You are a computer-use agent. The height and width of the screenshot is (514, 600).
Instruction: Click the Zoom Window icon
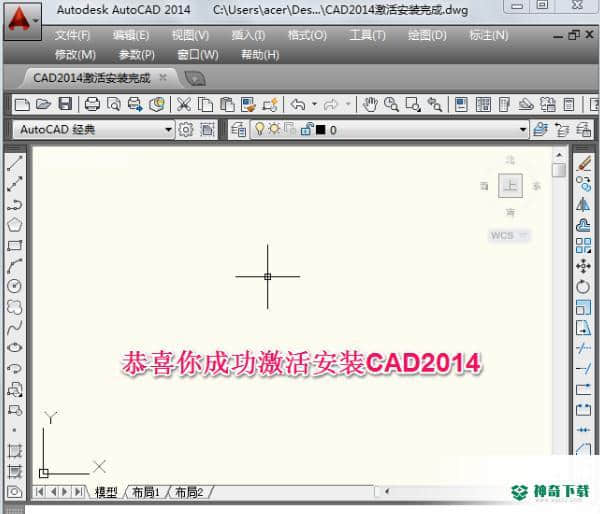413,104
